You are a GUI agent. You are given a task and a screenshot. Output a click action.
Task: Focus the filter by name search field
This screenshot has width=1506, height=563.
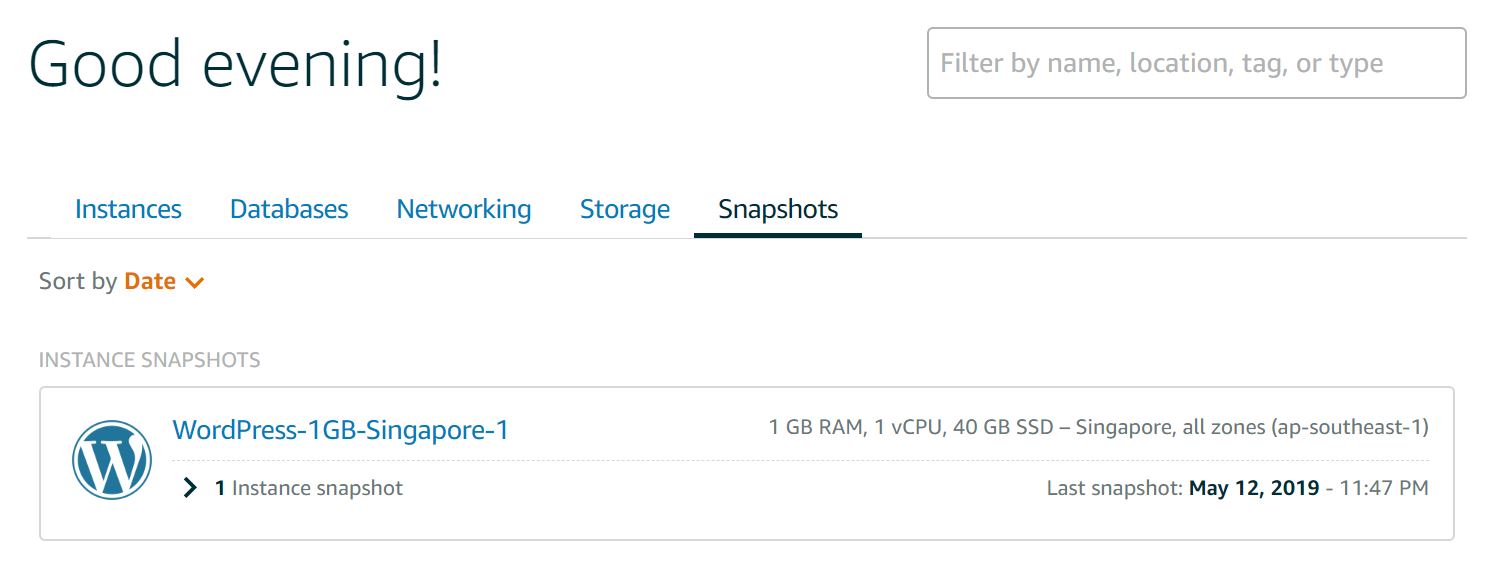[x=1197, y=63]
